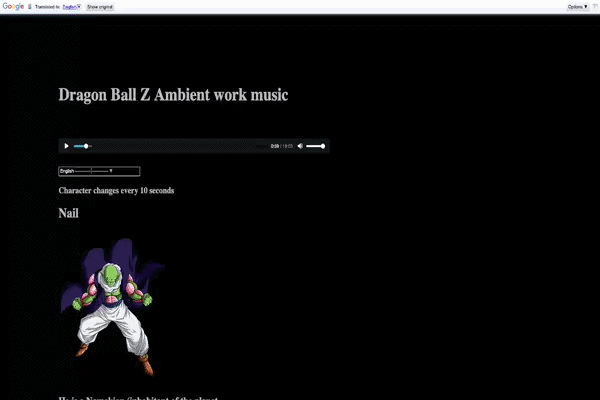Mute the audio player speaker icon

[300, 146]
